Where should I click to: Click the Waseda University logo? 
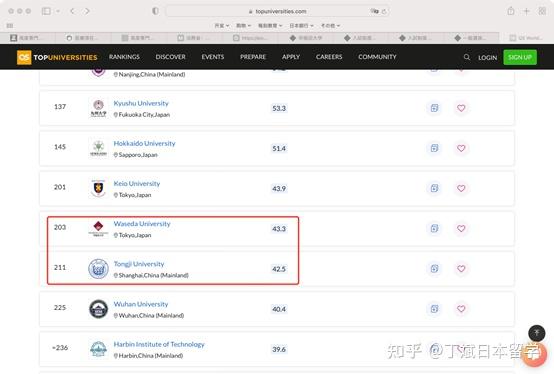(x=98, y=228)
